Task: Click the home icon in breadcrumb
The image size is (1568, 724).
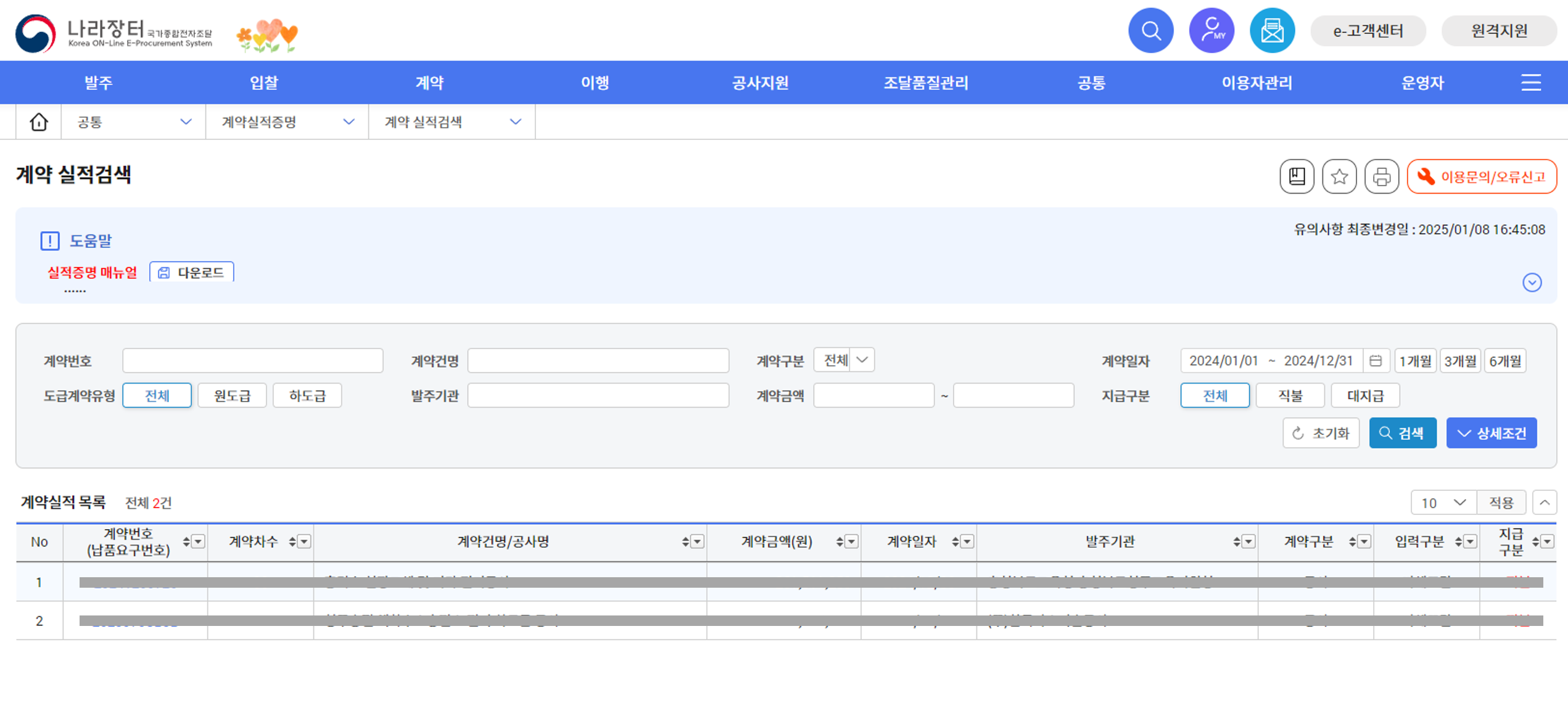Action: click(x=39, y=122)
